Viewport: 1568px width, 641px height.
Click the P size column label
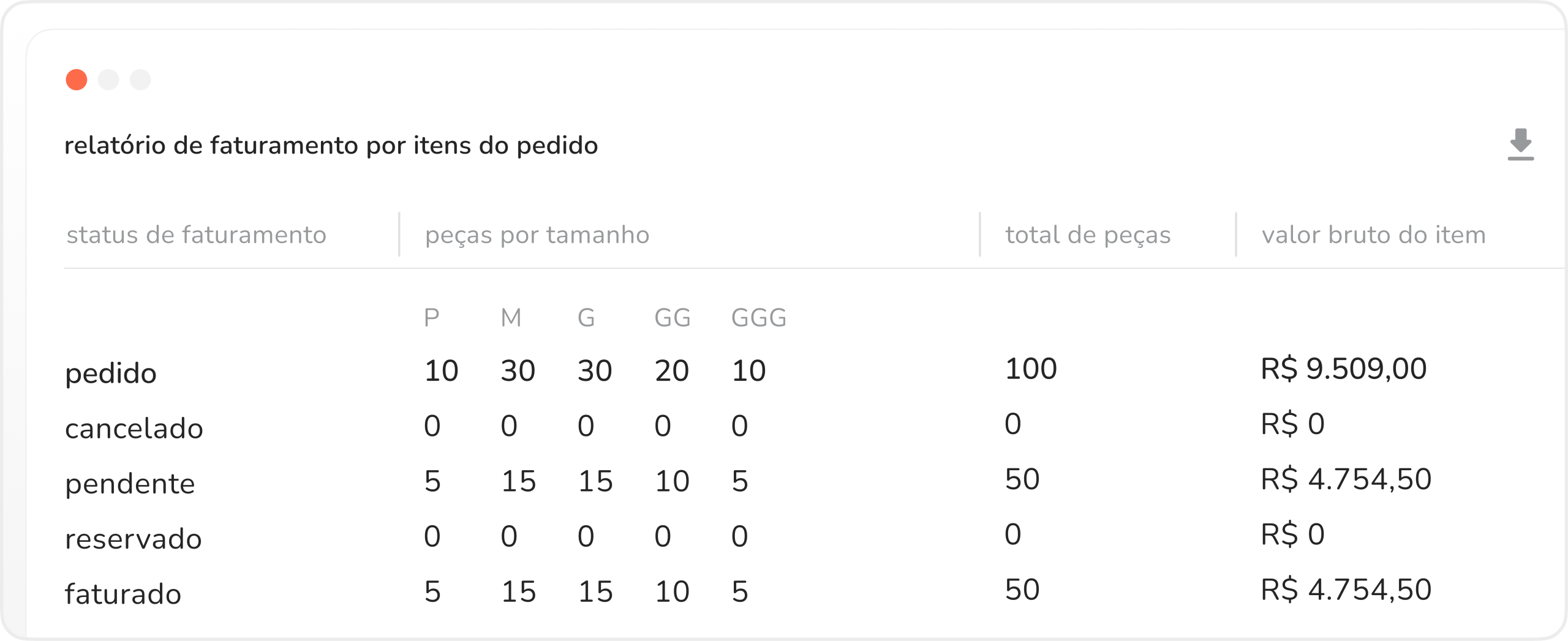pyautogui.click(x=431, y=318)
